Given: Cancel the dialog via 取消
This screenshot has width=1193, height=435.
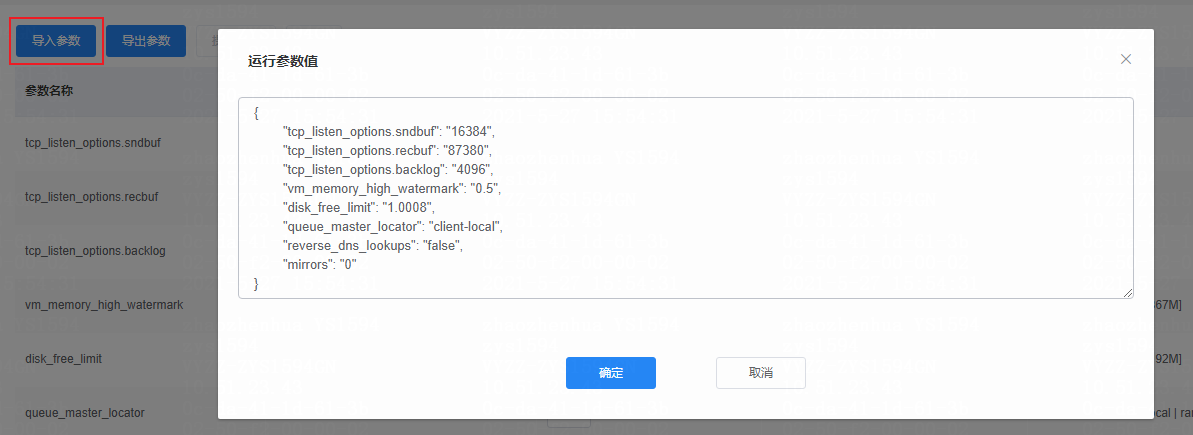Looking at the screenshot, I should 761,373.
